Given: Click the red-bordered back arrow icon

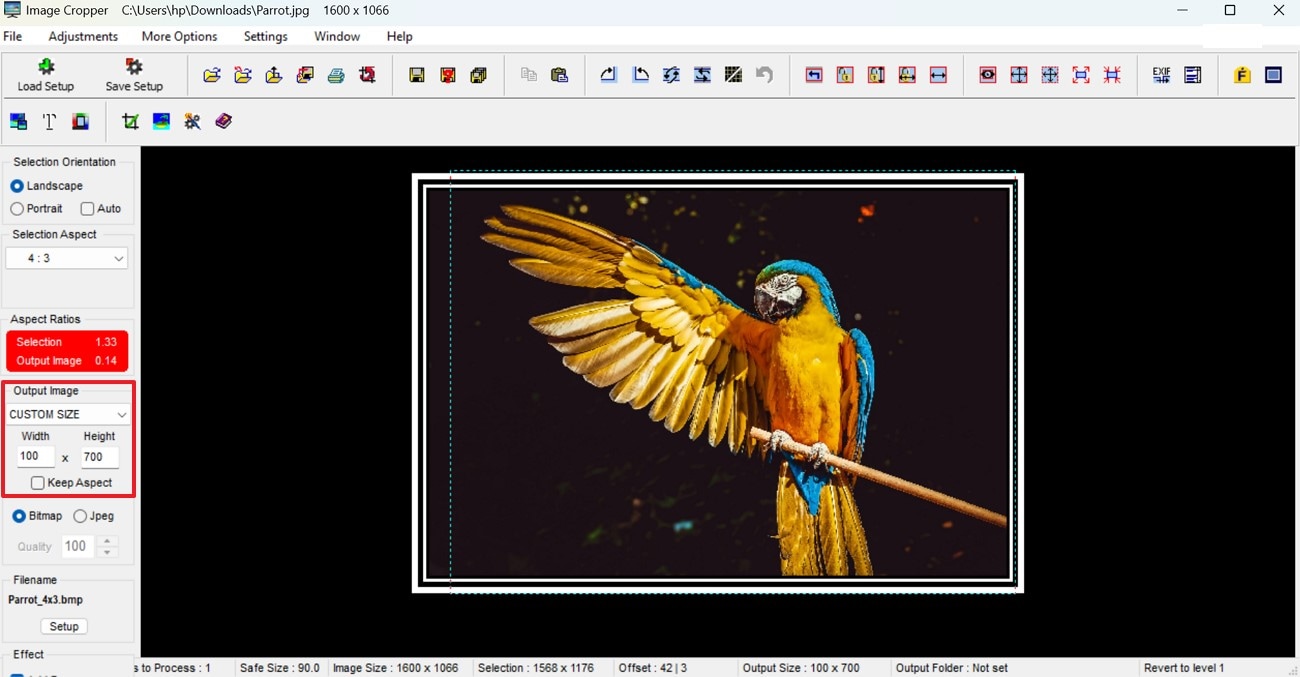Looking at the screenshot, I should (814, 75).
